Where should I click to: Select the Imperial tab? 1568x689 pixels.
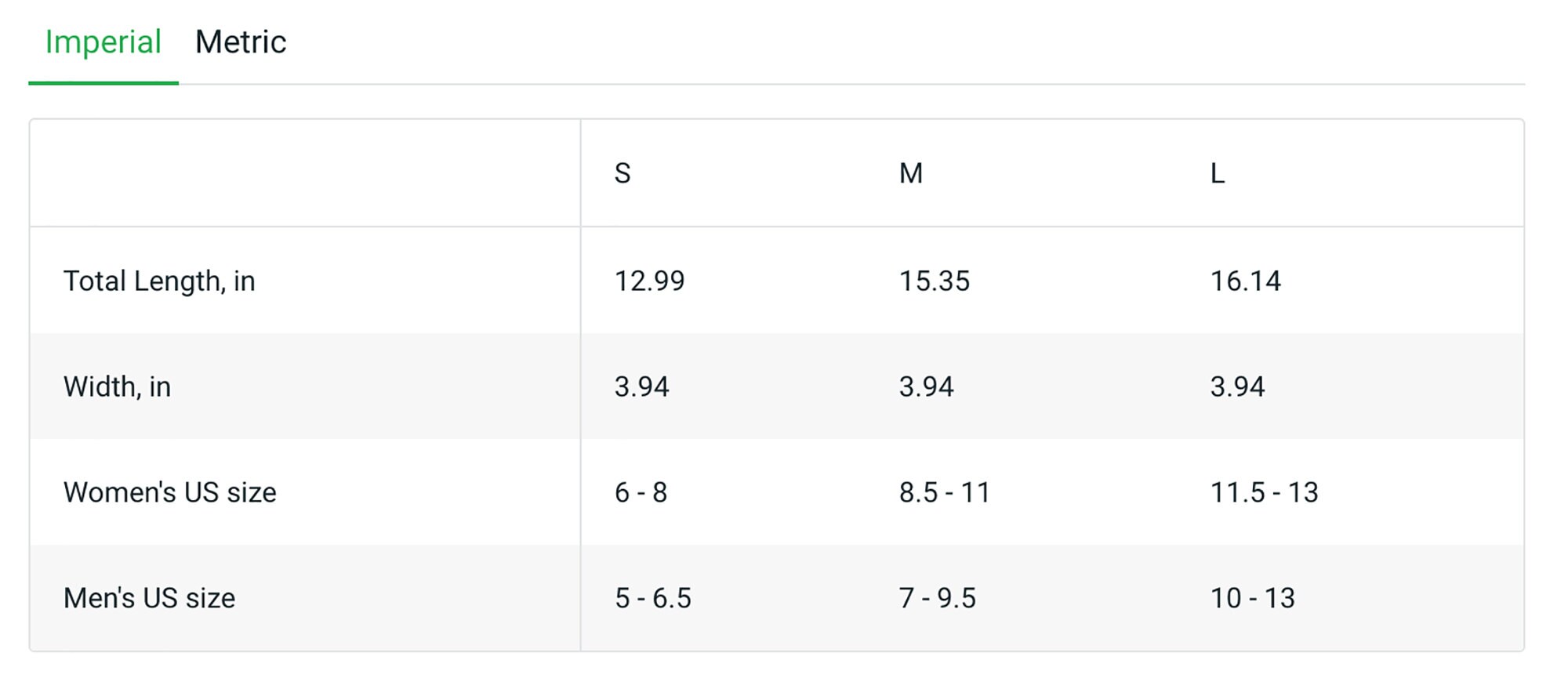pyautogui.click(x=103, y=42)
